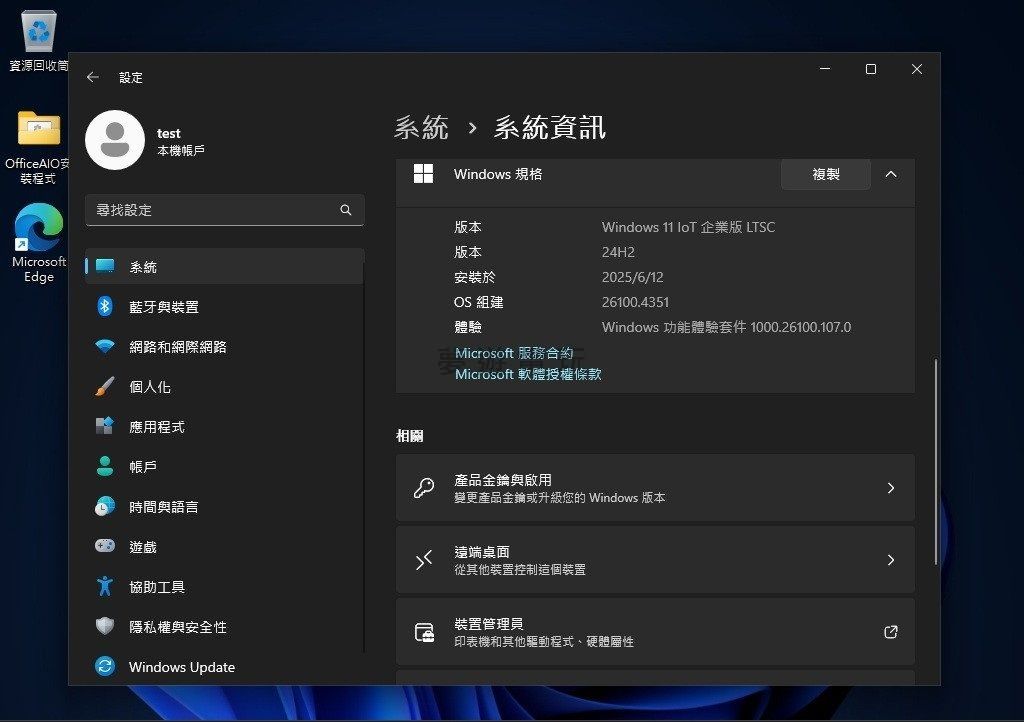Click the 系統 monitor icon in sidebar
1024x722 pixels.
click(x=105, y=266)
